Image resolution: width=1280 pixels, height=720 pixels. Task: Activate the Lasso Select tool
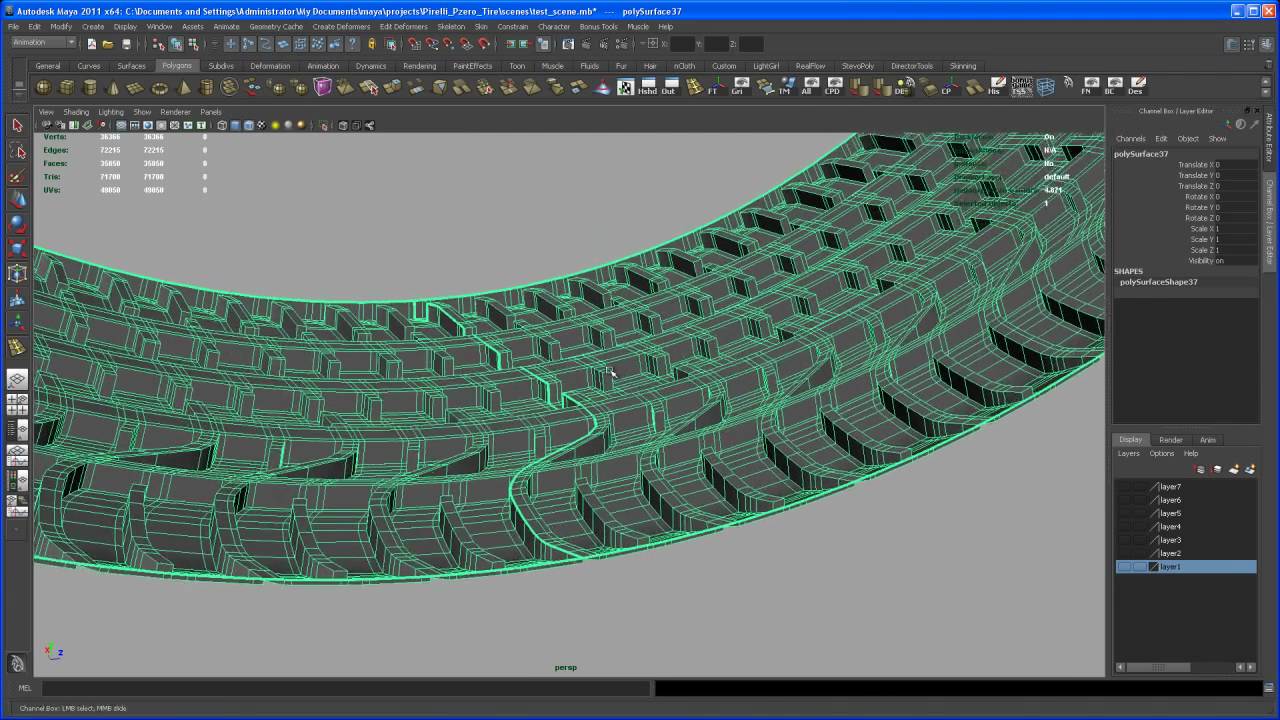click(x=17, y=151)
